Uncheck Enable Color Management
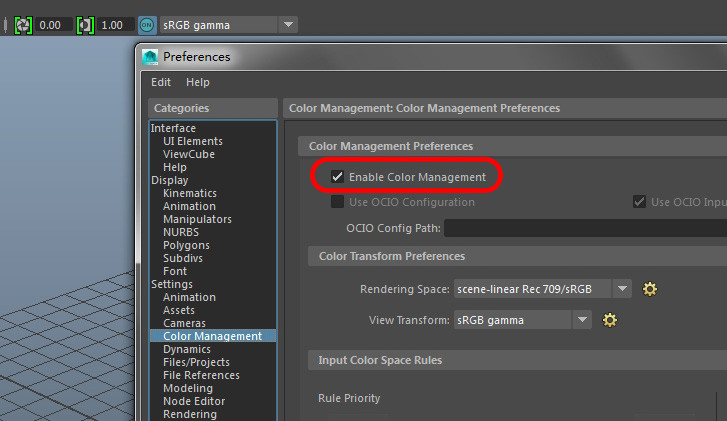 pos(338,177)
